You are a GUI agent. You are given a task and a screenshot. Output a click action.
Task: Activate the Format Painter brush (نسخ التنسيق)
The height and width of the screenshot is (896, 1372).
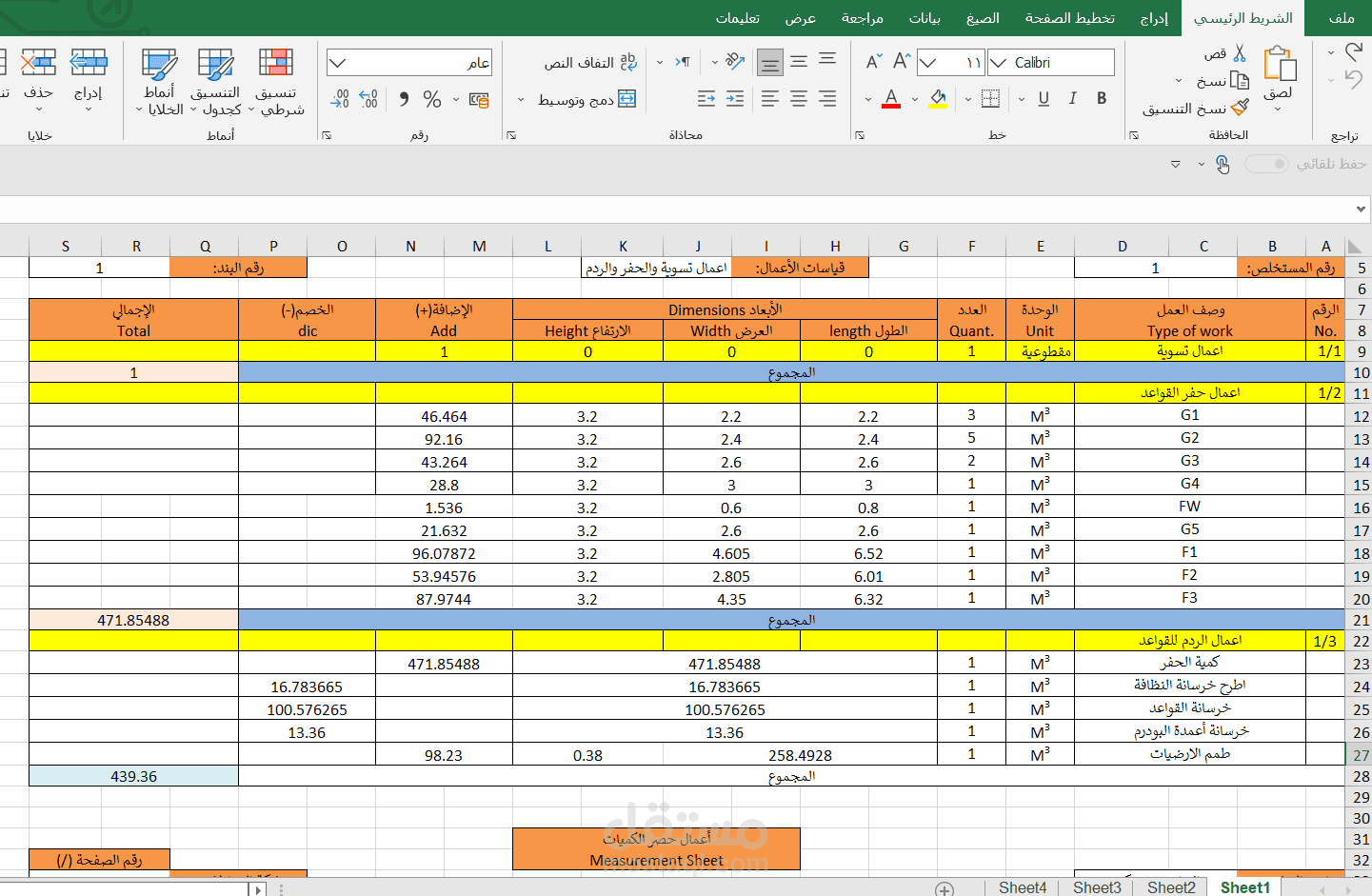click(1240, 108)
